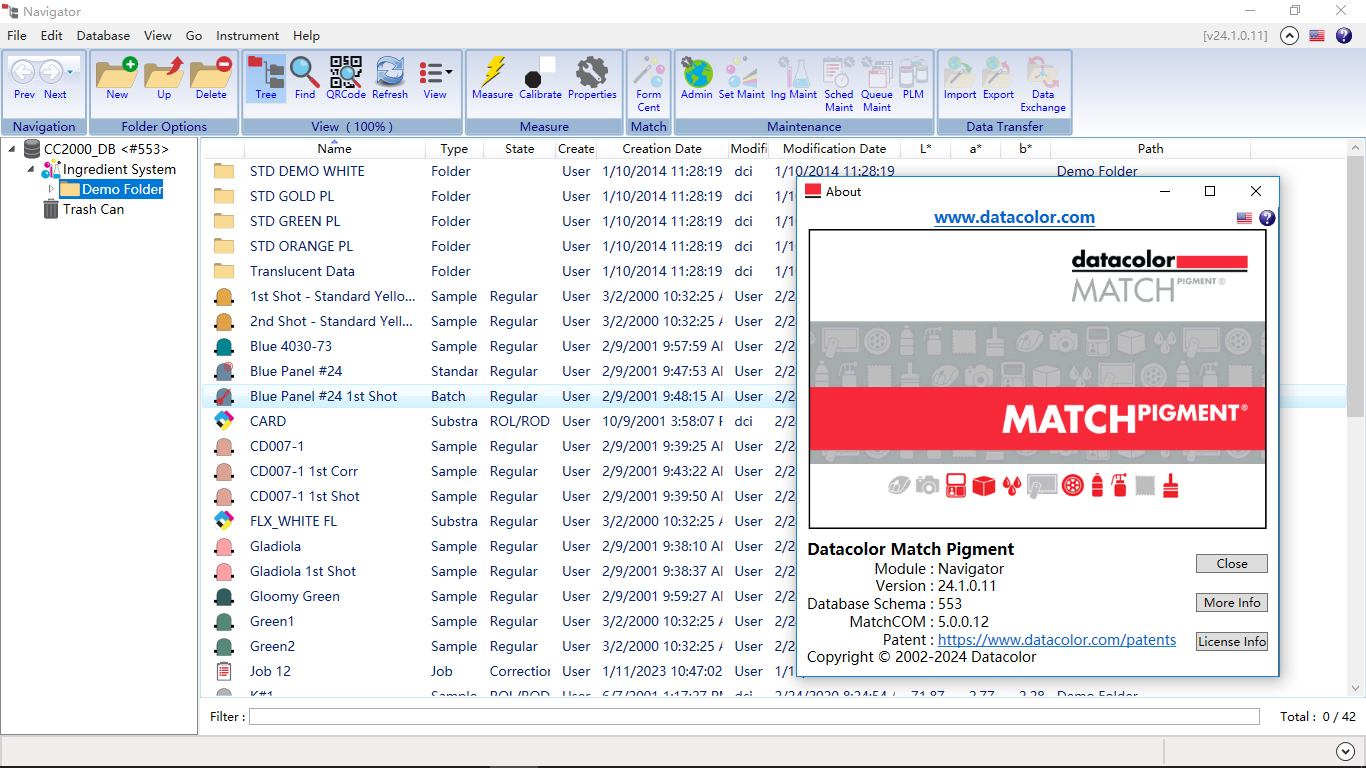1366x768 pixels.
Task: Go to Next navigation arrow
Action: [55, 79]
